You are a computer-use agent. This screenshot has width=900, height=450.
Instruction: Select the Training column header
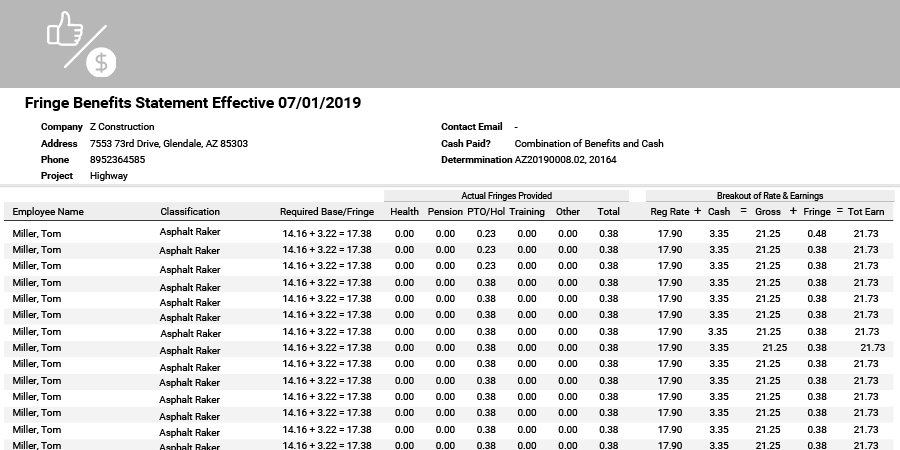click(x=527, y=212)
